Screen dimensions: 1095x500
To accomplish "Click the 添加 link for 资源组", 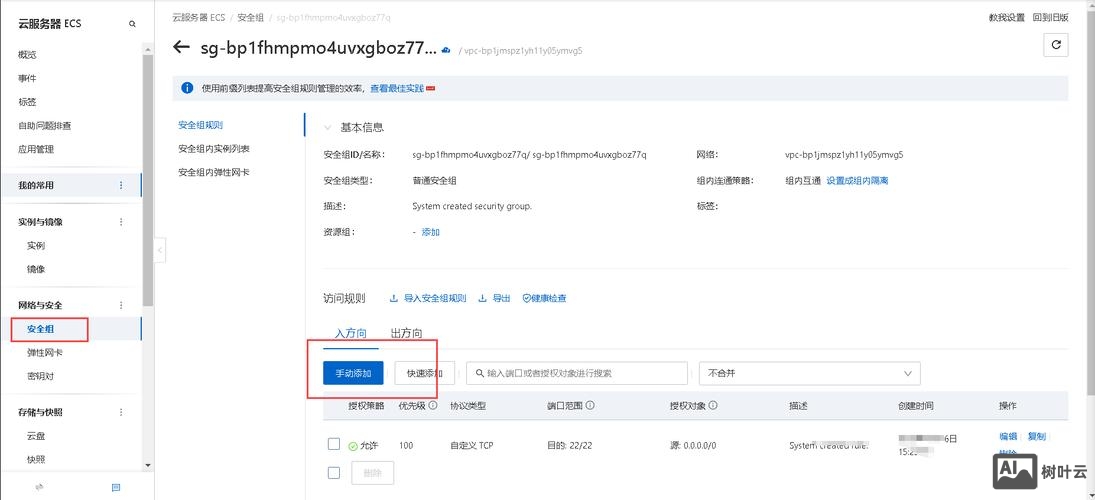I will (430, 232).
